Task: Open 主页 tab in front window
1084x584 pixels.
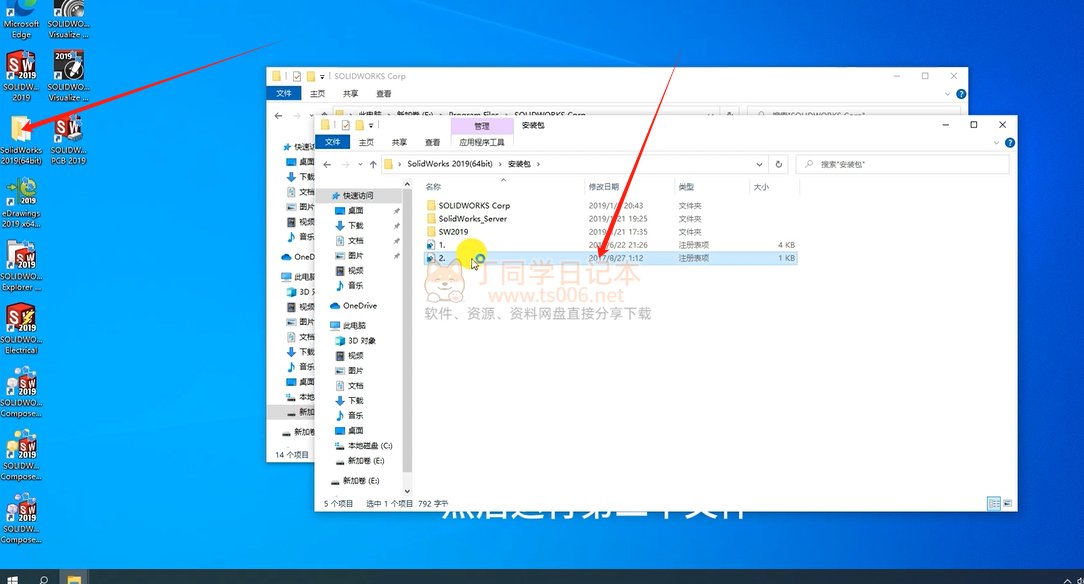Action: click(x=366, y=142)
